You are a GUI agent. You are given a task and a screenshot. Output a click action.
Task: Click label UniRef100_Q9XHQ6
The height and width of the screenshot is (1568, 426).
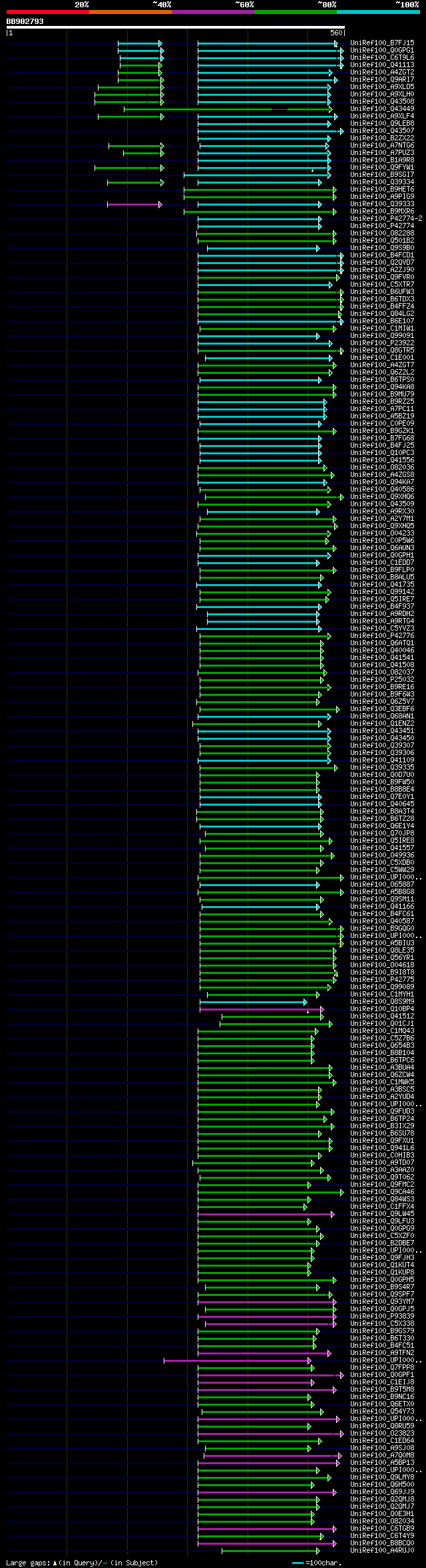(382, 496)
